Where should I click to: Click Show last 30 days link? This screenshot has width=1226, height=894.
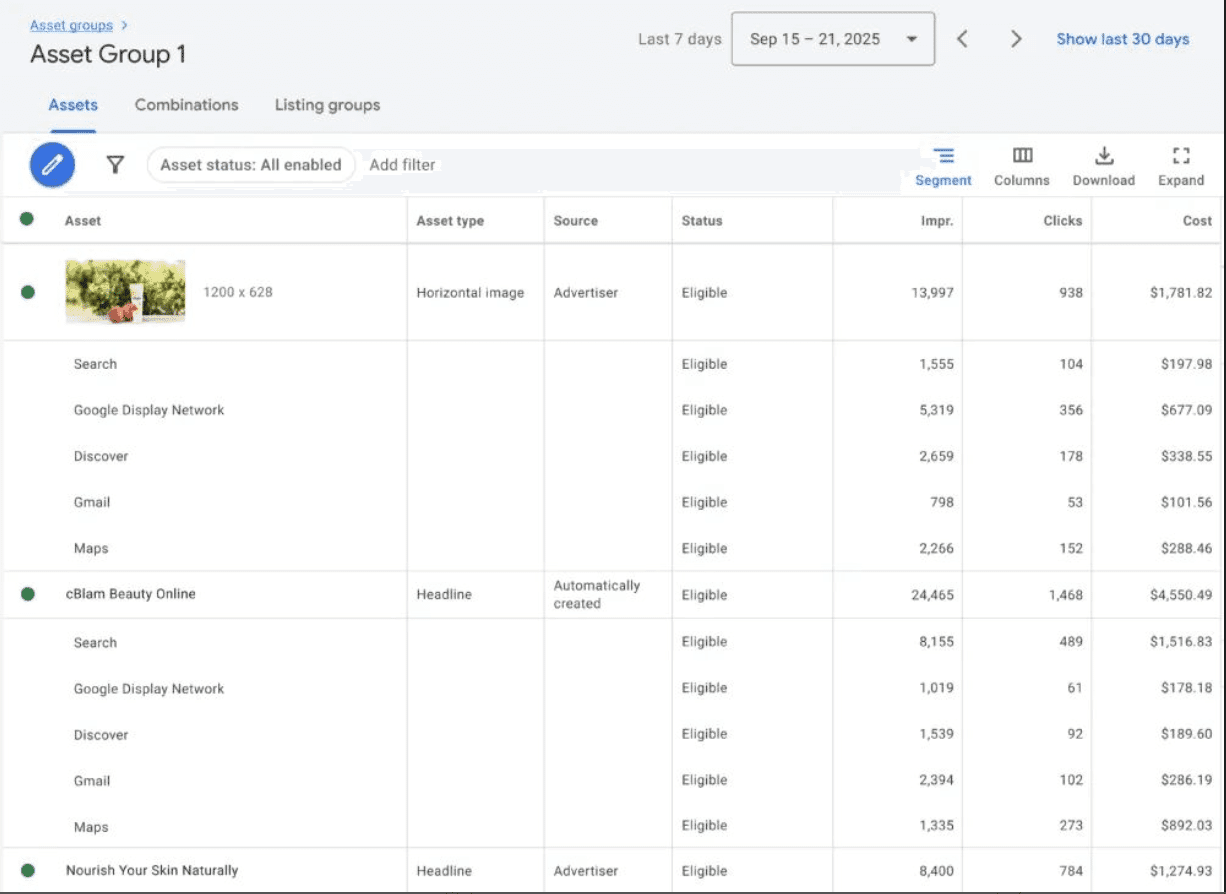pos(1123,39)
